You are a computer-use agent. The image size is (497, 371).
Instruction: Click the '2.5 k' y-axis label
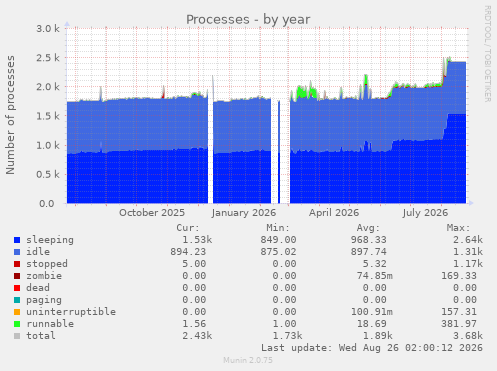coord(48,58)
